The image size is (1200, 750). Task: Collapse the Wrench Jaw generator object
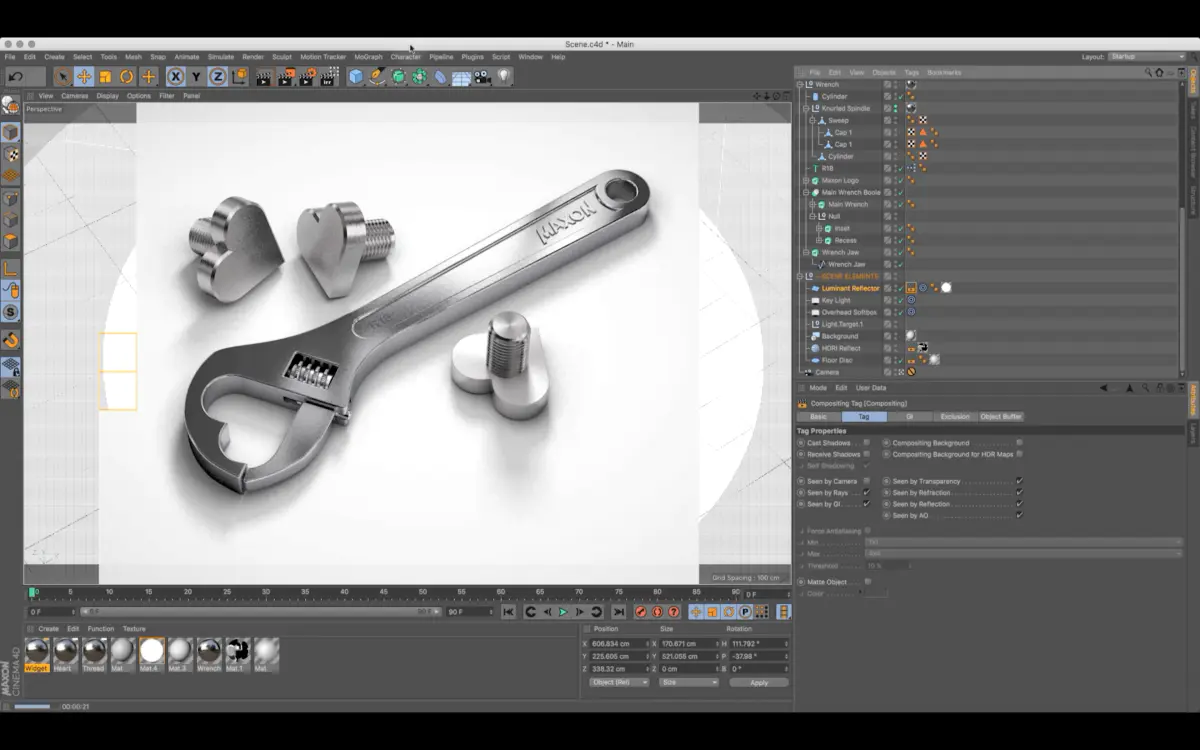tap(807, 252)
